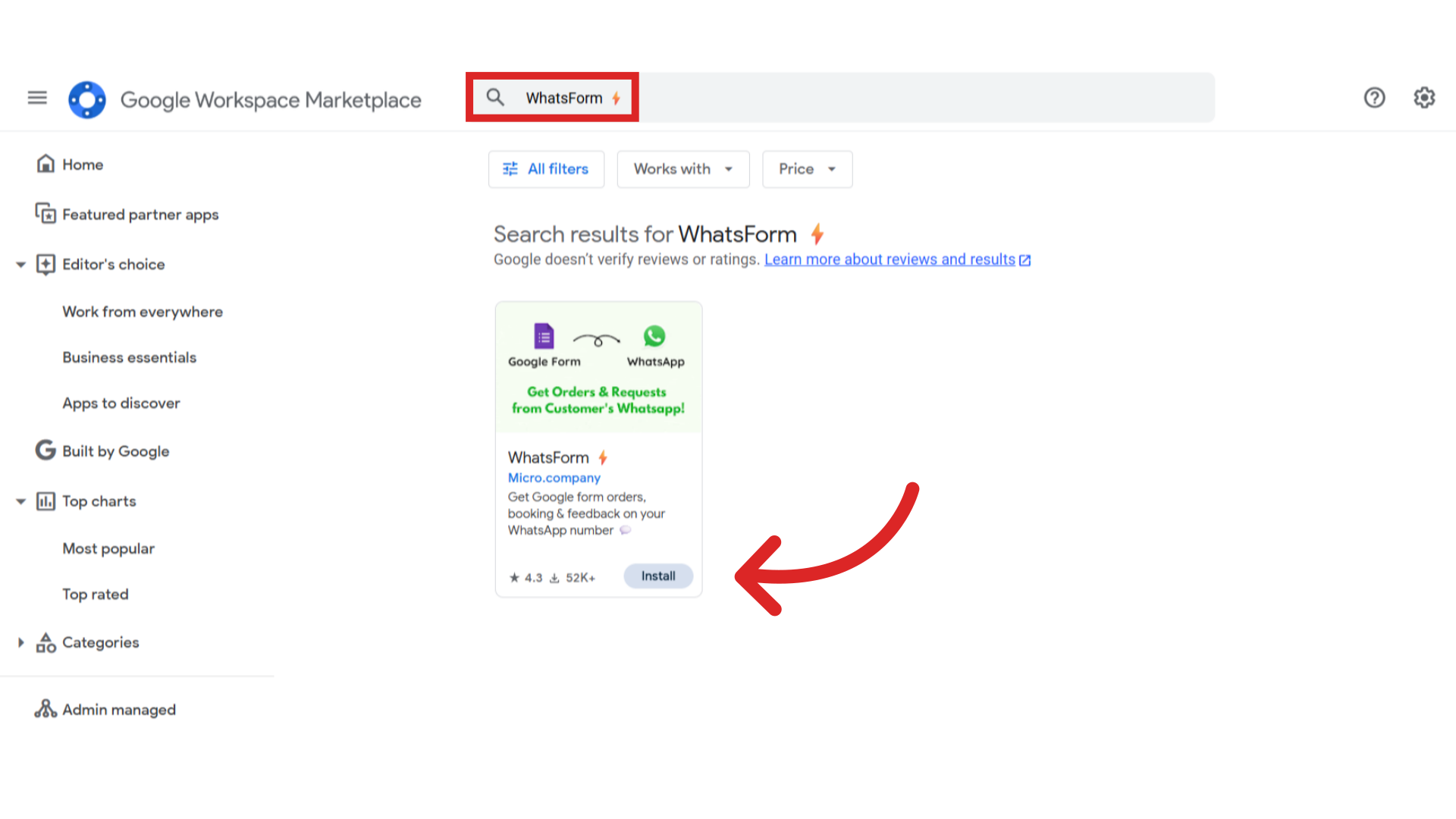Screen dimensions: 1456x819
Task: Click the 52K+ installs text
Action: (581, 578)
